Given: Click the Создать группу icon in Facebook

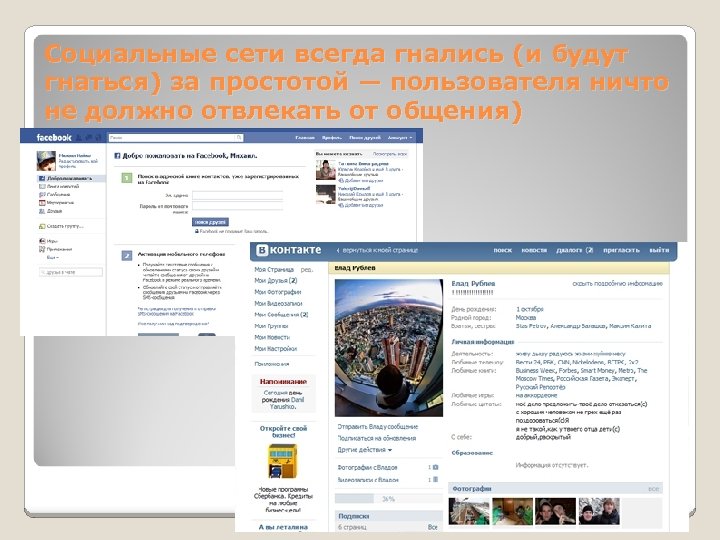Looking at the screenshot, I should (42, 226).
